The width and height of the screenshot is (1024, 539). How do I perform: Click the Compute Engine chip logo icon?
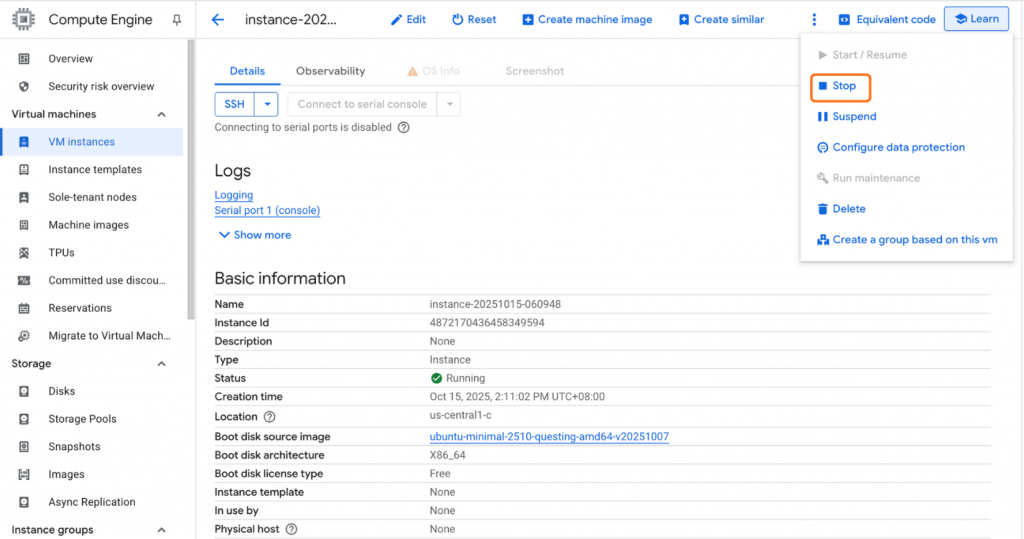(24, 20)
